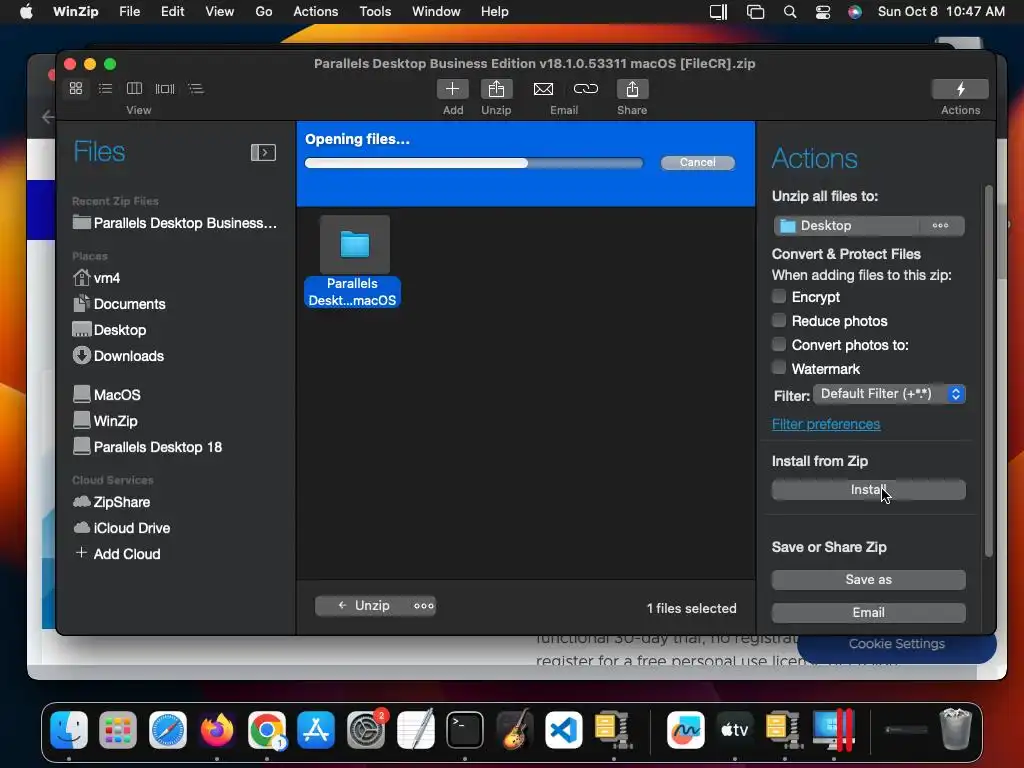Open Launchpad from the Dock
The height and width of the screenshot is (768, 1024).
[118, 729]
